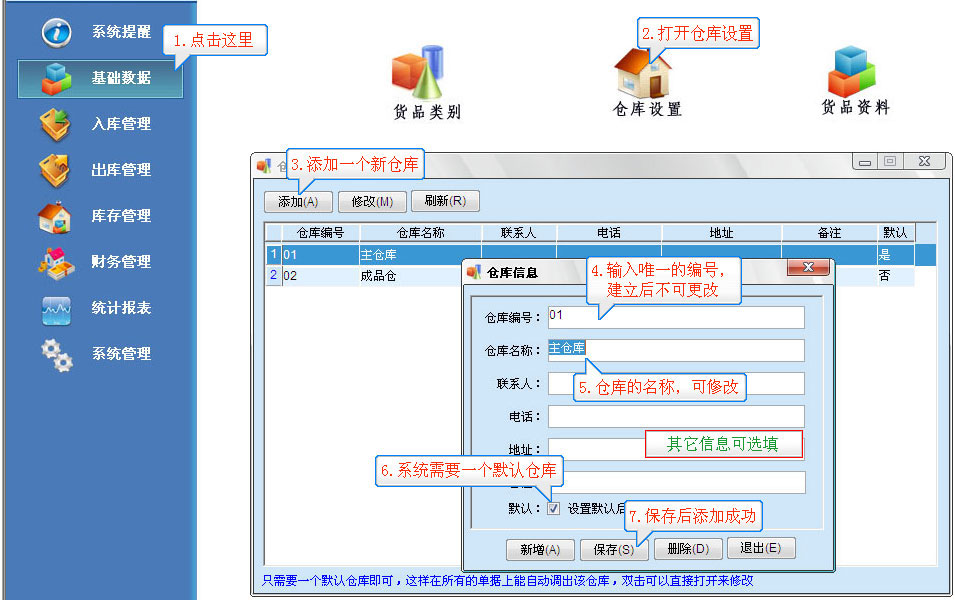Screen dimensions: 955x600
Task: Open 财务管理 finance icon
Action: pos(55,262)
